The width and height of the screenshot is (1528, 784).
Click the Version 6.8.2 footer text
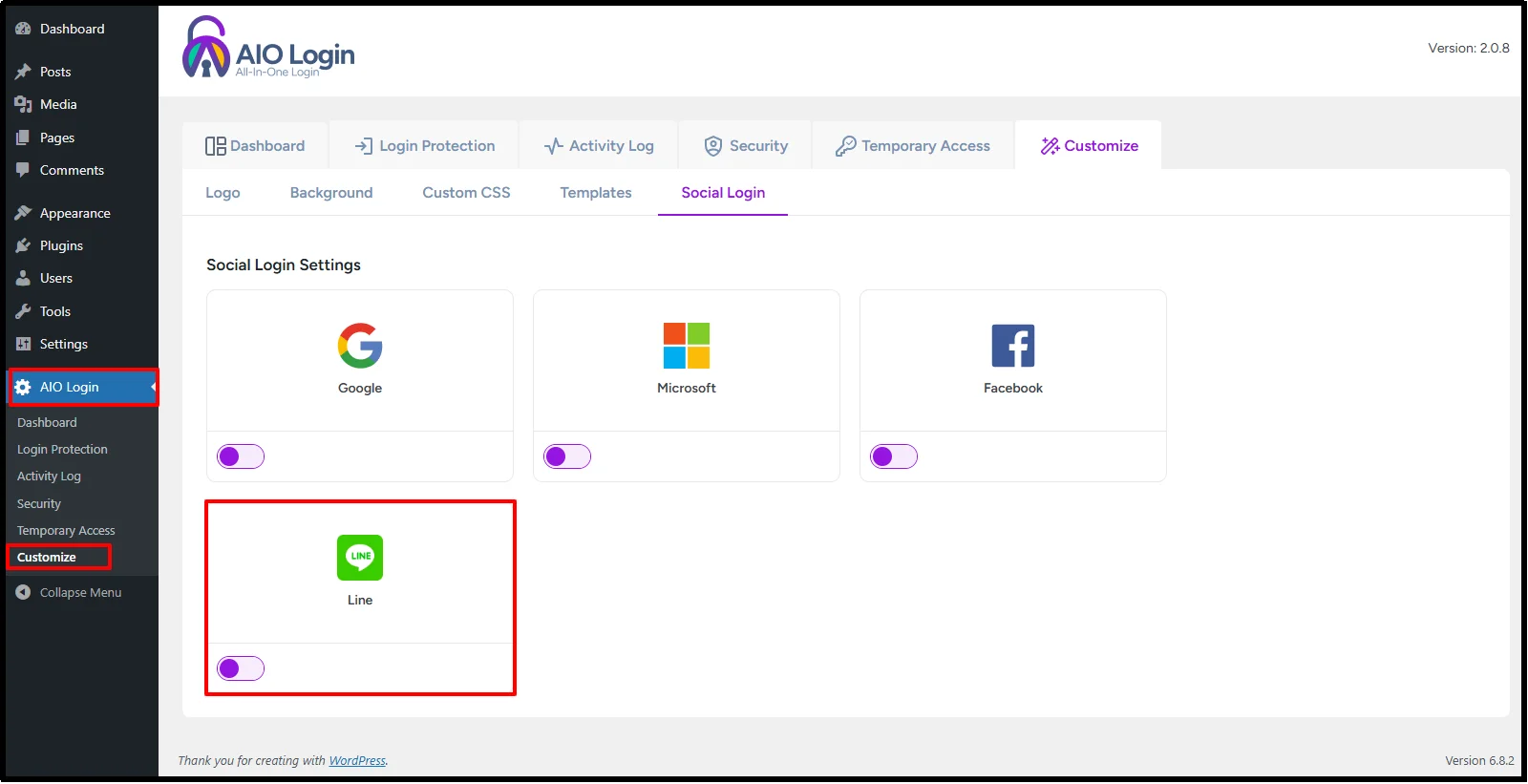[x=1479, y=761]
